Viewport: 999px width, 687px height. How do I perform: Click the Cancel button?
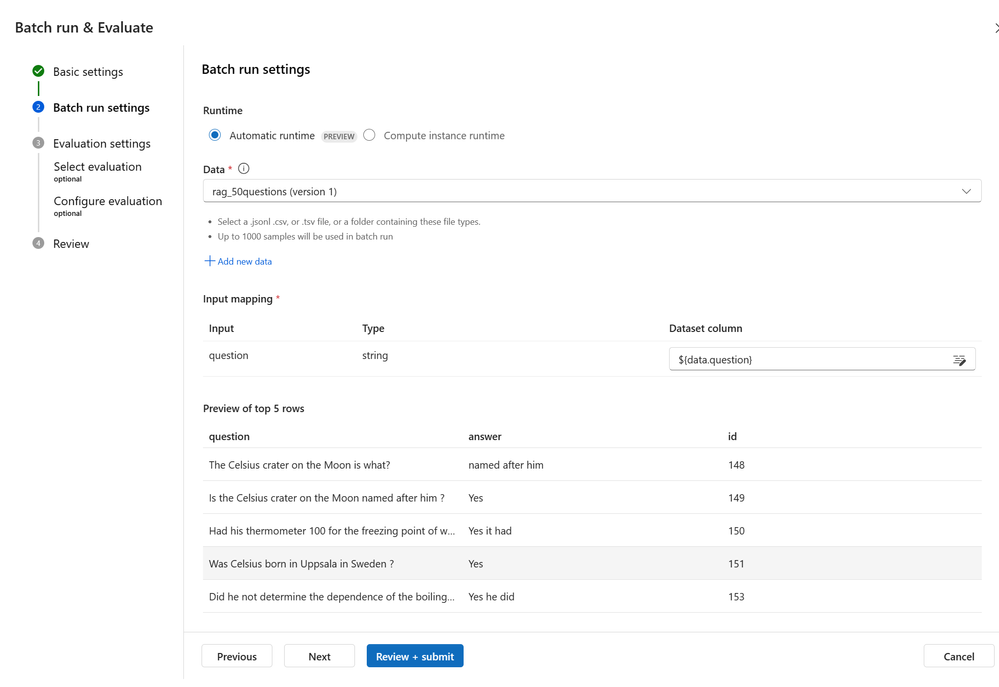[958, 656]
